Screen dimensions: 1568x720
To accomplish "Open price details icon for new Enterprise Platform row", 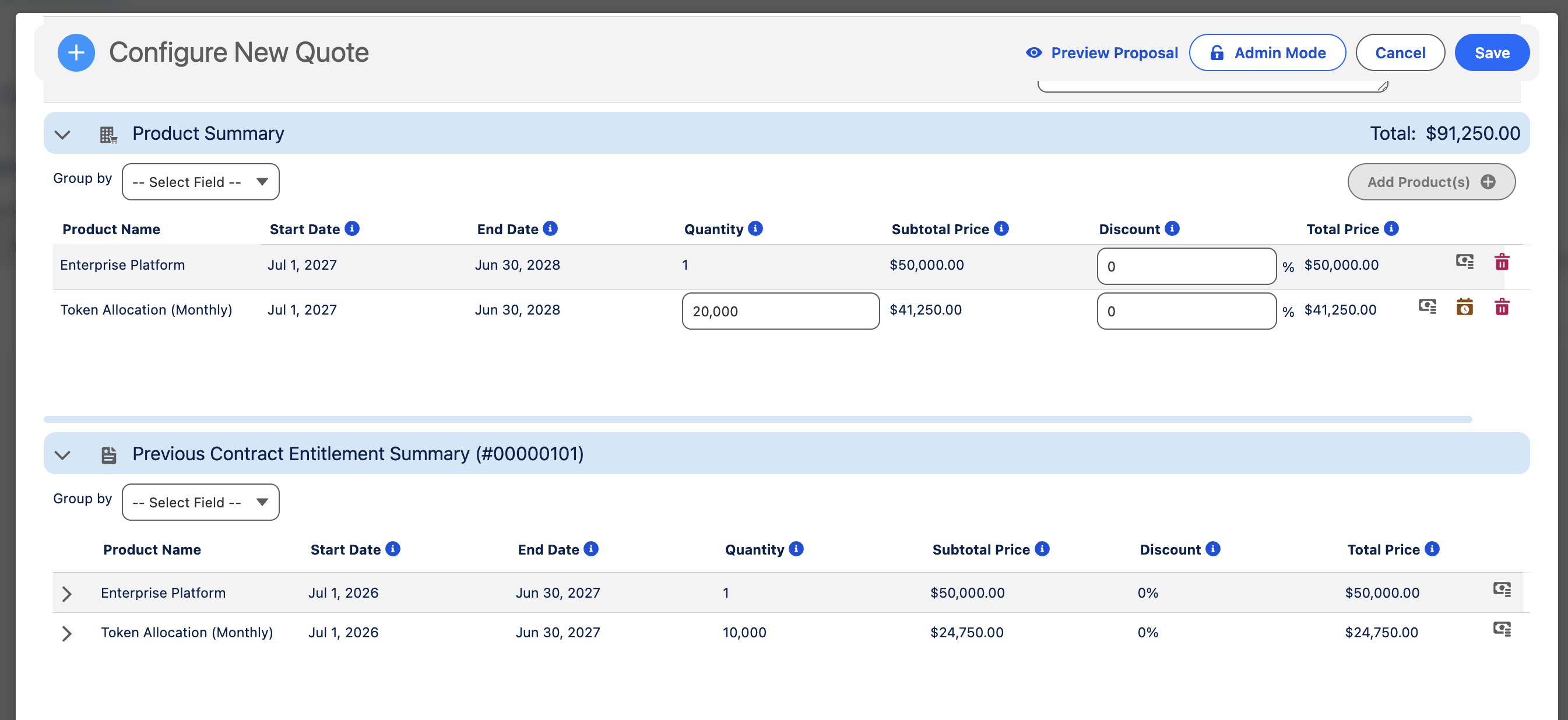I will (1464, 262).
